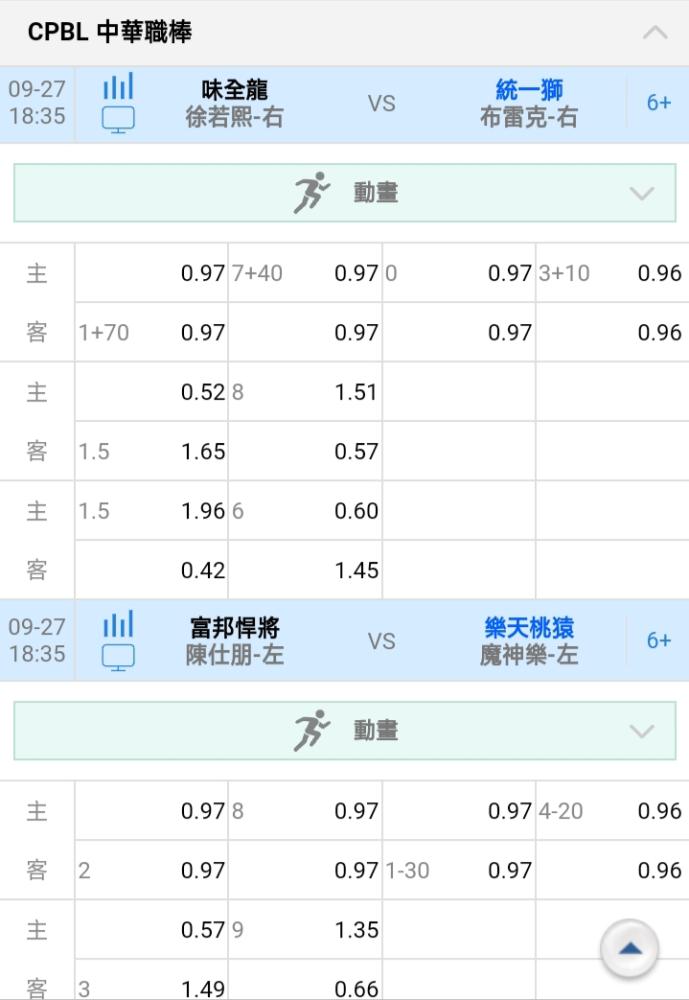Pick odds 0.97 beside 1-30 line
The image size is (689, 1000).
pos(509,870)
